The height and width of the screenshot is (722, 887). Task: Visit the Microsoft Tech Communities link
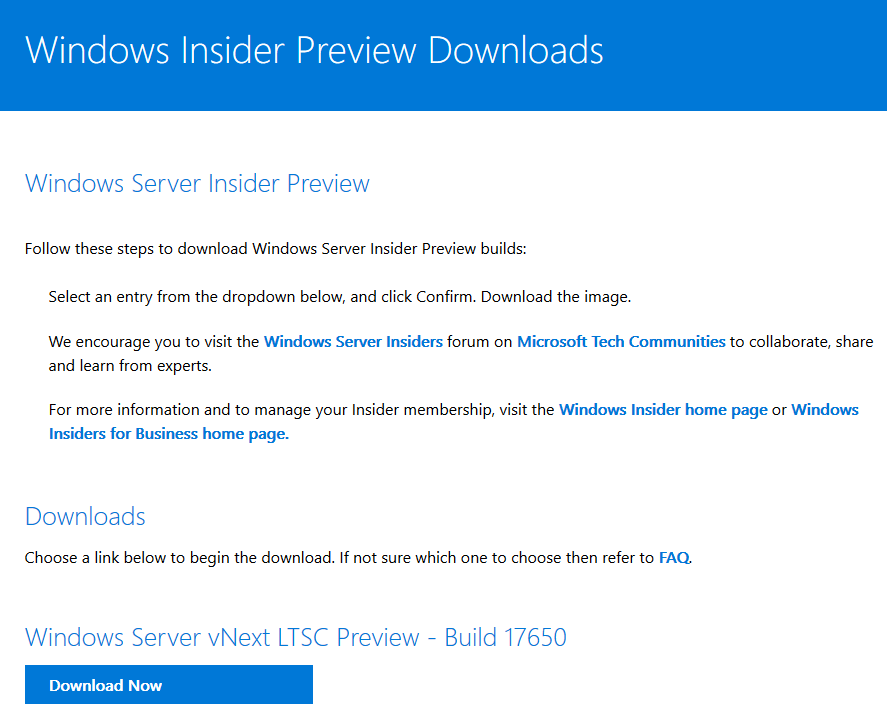coord(621,342)
